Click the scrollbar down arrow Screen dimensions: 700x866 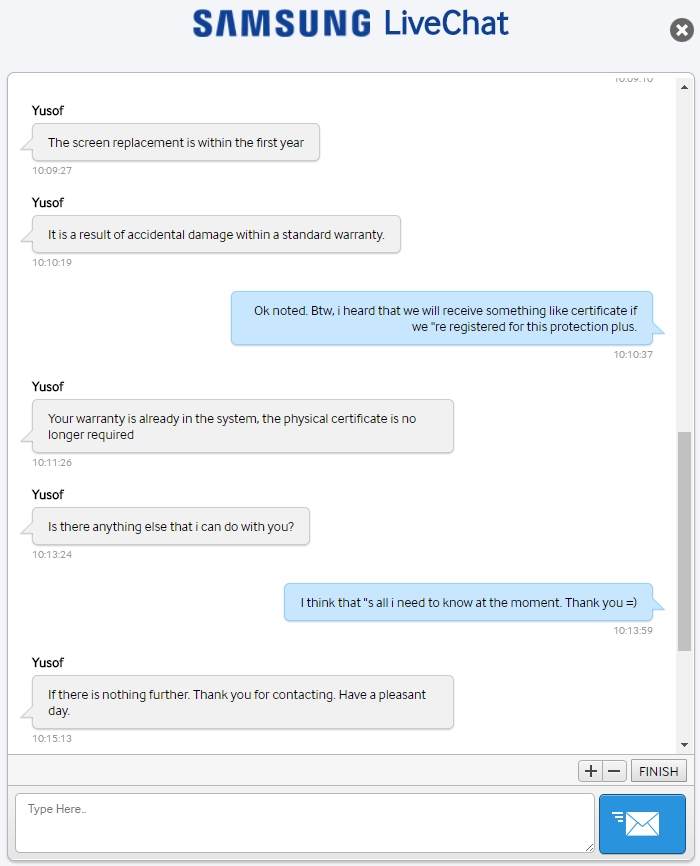click(x=684, y=745)
